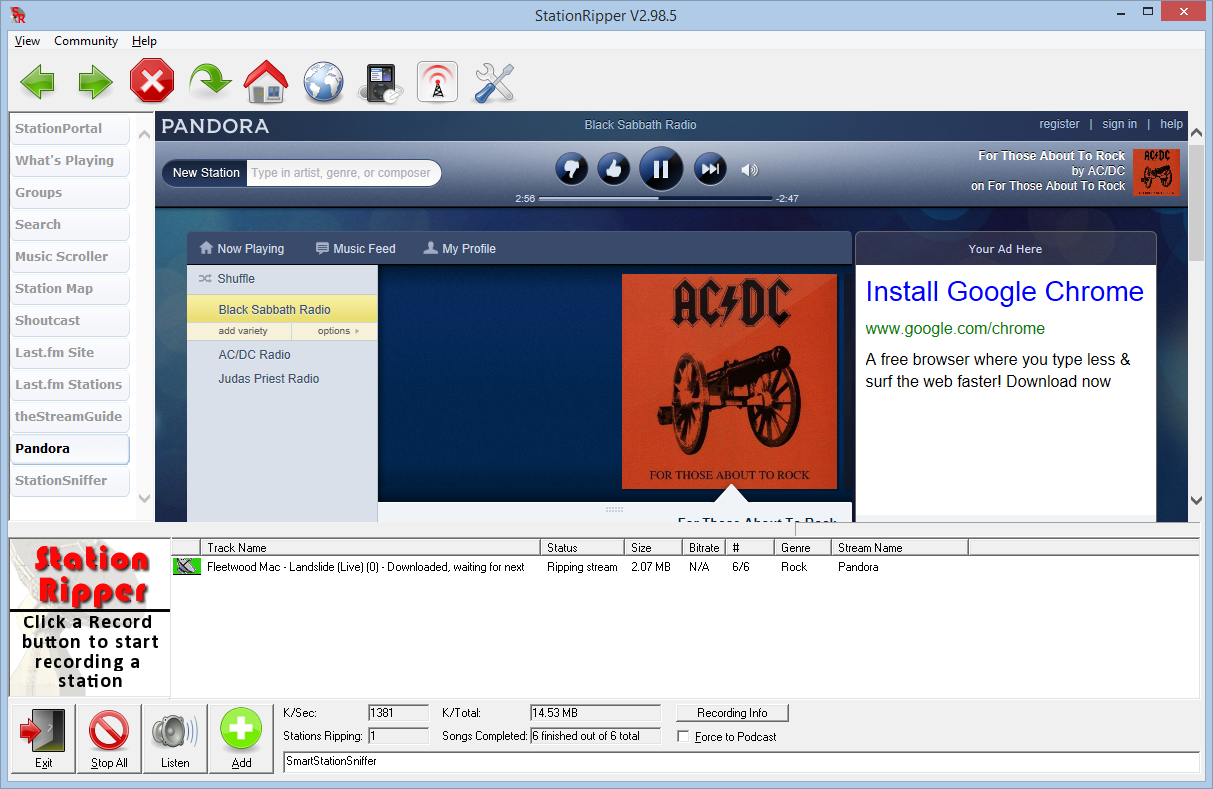Image resolution: width=1213 pixels, height=789 pixels.
Task: Click the radio tower broadcast icon
Action: click(x=437, y=82)
